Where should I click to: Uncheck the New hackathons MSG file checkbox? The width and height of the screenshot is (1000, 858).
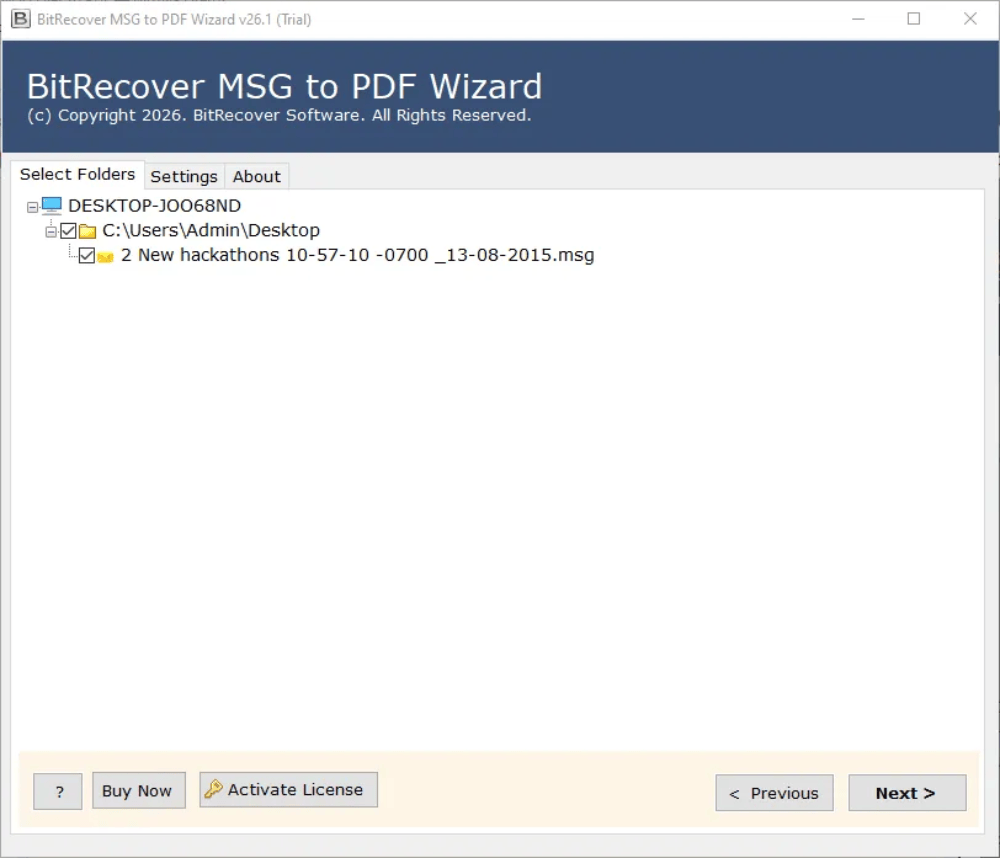point(87,255)
